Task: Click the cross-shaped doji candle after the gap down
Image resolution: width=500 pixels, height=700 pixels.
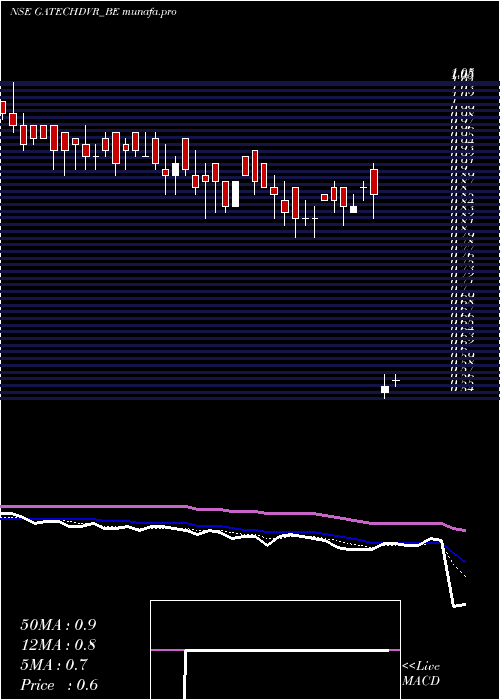Action: point(396,380)
